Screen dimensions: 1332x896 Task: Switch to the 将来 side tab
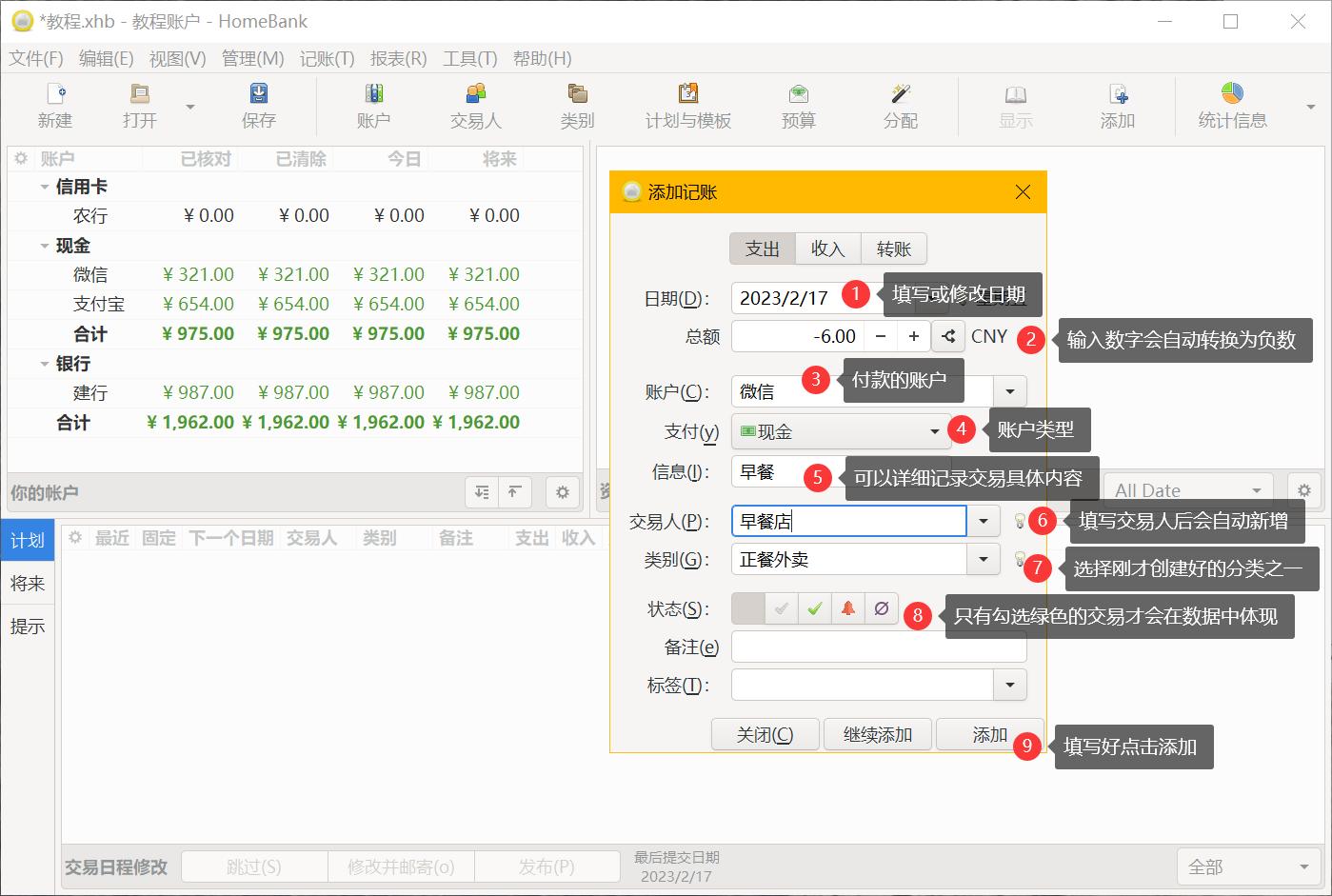tap(28, 584)
